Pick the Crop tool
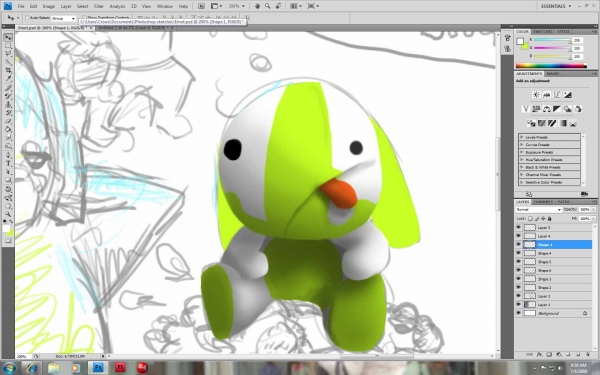The image size is (600, 375). point(8,71)
